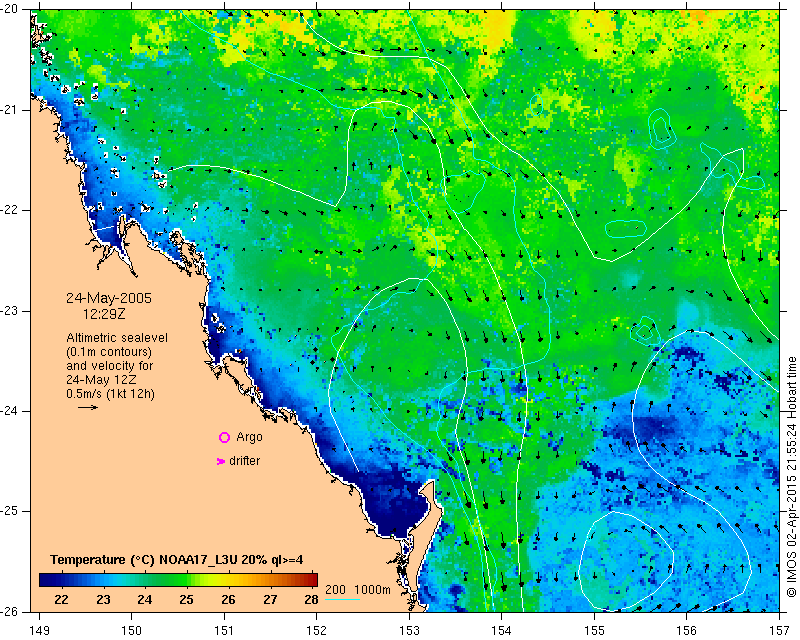Click the latitude axis label -23
Viewport: 800px width, 640px height.
(10, 310)
